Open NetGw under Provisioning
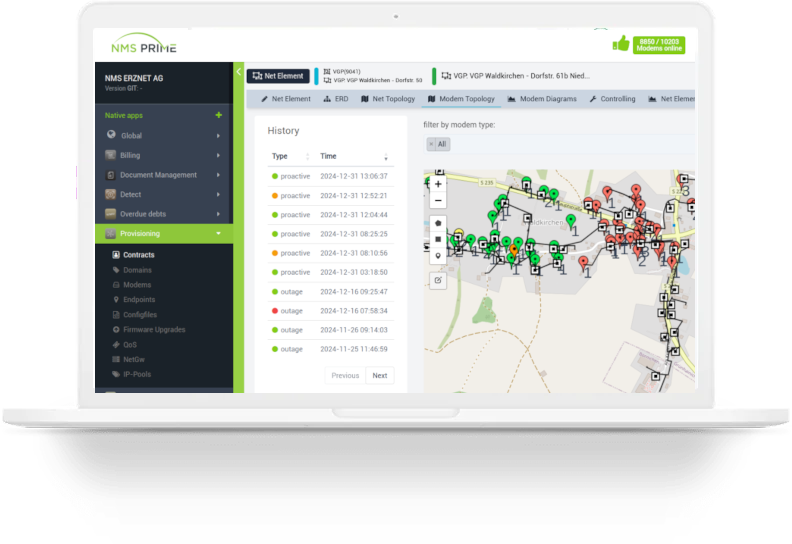This screenshot has width=792, height=544. [x=128, y=359]
